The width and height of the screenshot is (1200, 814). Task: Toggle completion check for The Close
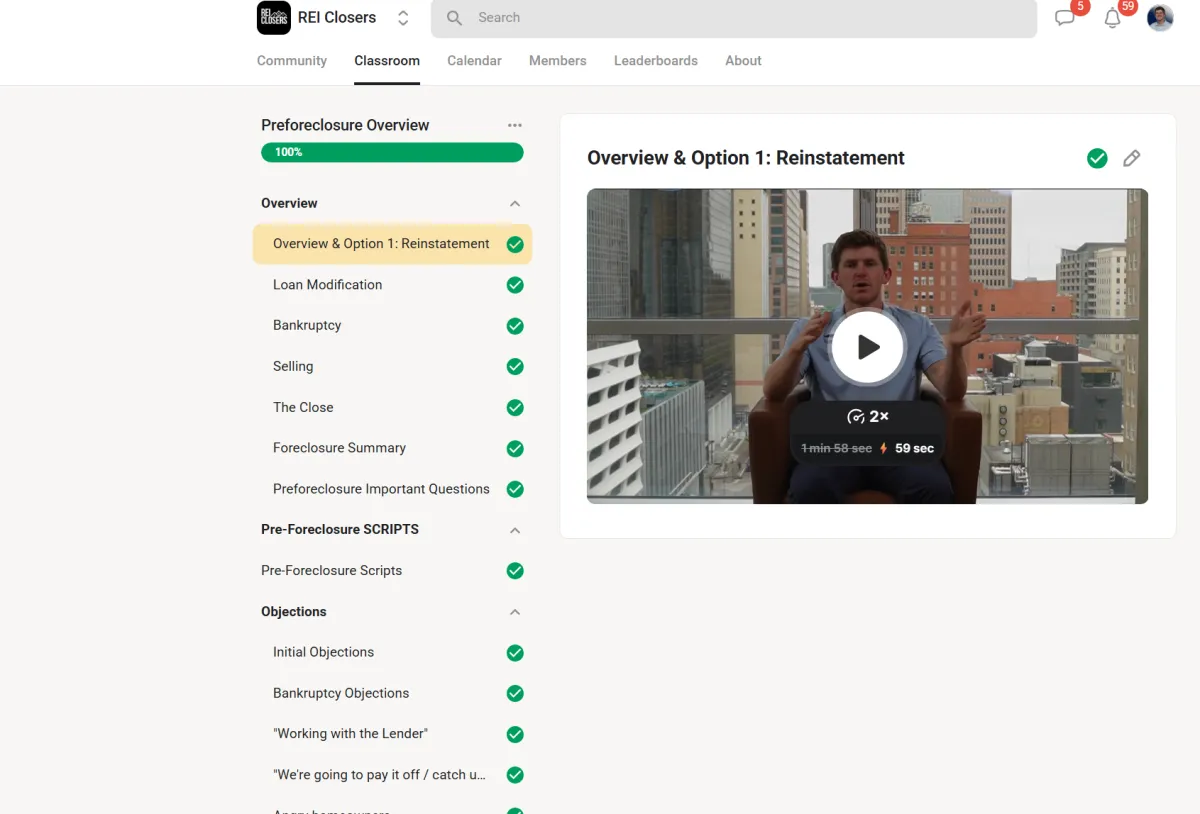[515, 408]
